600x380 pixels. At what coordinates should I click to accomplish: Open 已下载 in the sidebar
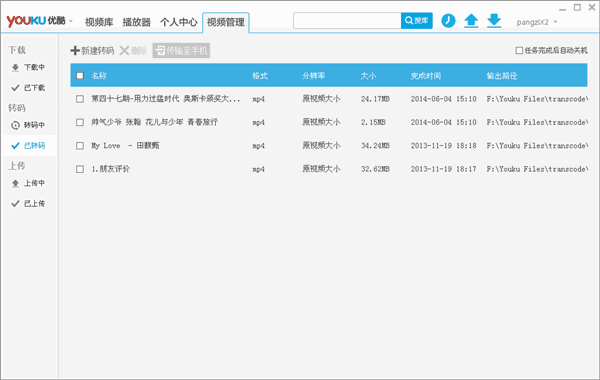tap(29, 88)
